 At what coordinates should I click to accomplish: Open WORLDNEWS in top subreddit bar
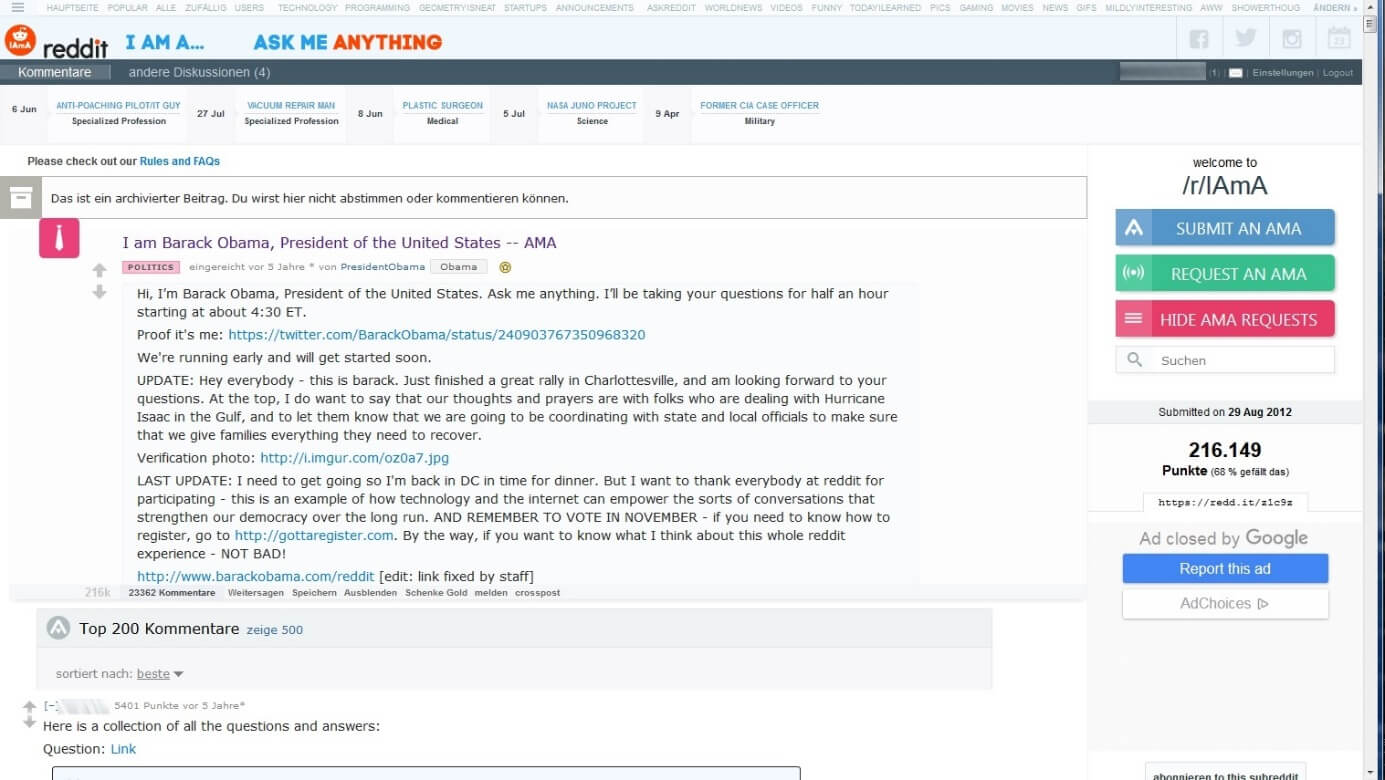point(733,7)
